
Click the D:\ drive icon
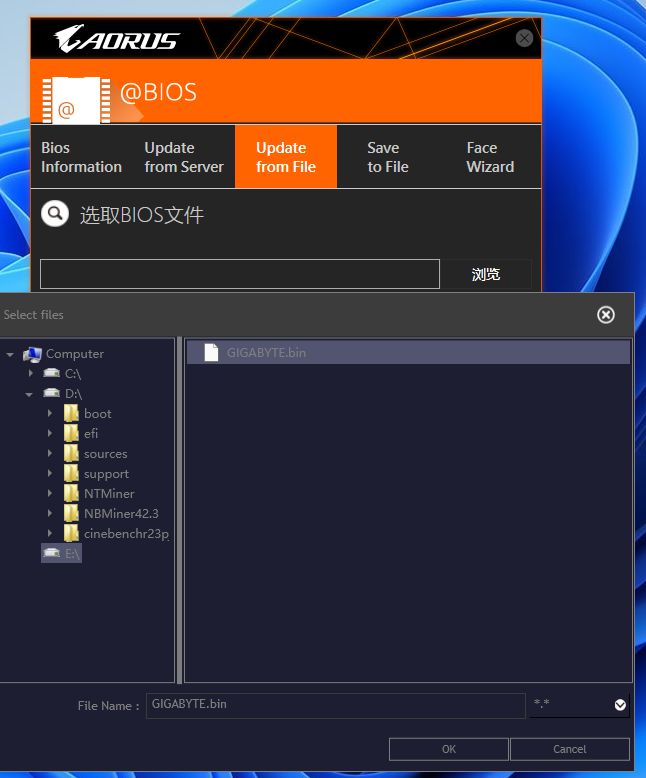click(52, 393)
